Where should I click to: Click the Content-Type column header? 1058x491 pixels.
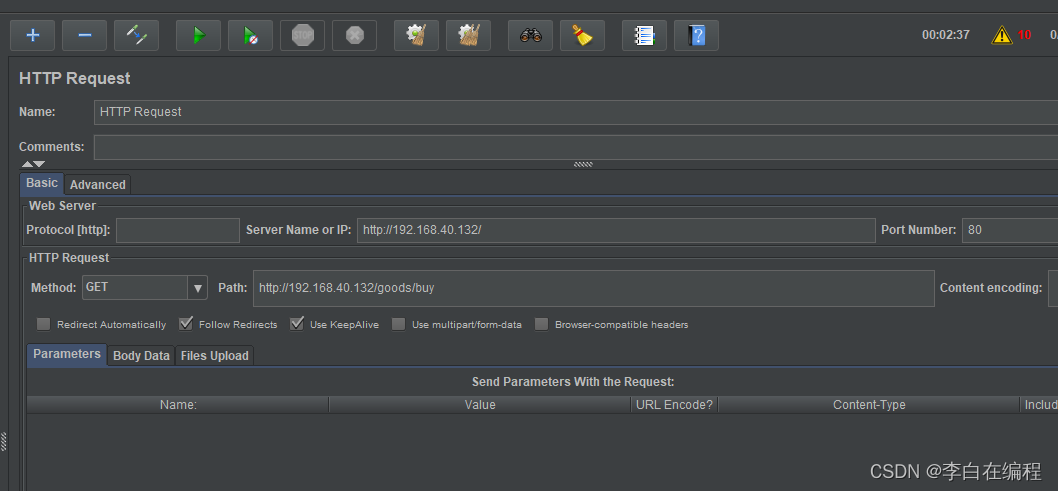coord(869,405)
